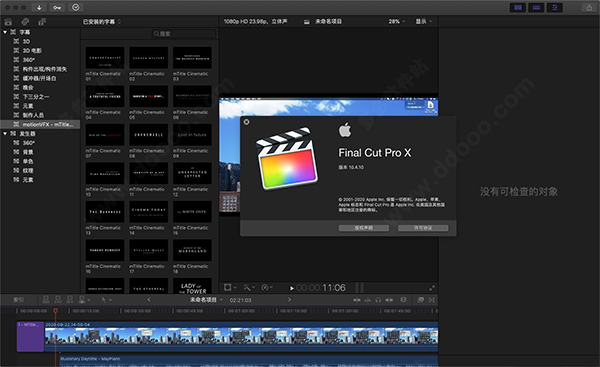Select the mTitle Cinematic 09 thumbnail

[192, 135]
